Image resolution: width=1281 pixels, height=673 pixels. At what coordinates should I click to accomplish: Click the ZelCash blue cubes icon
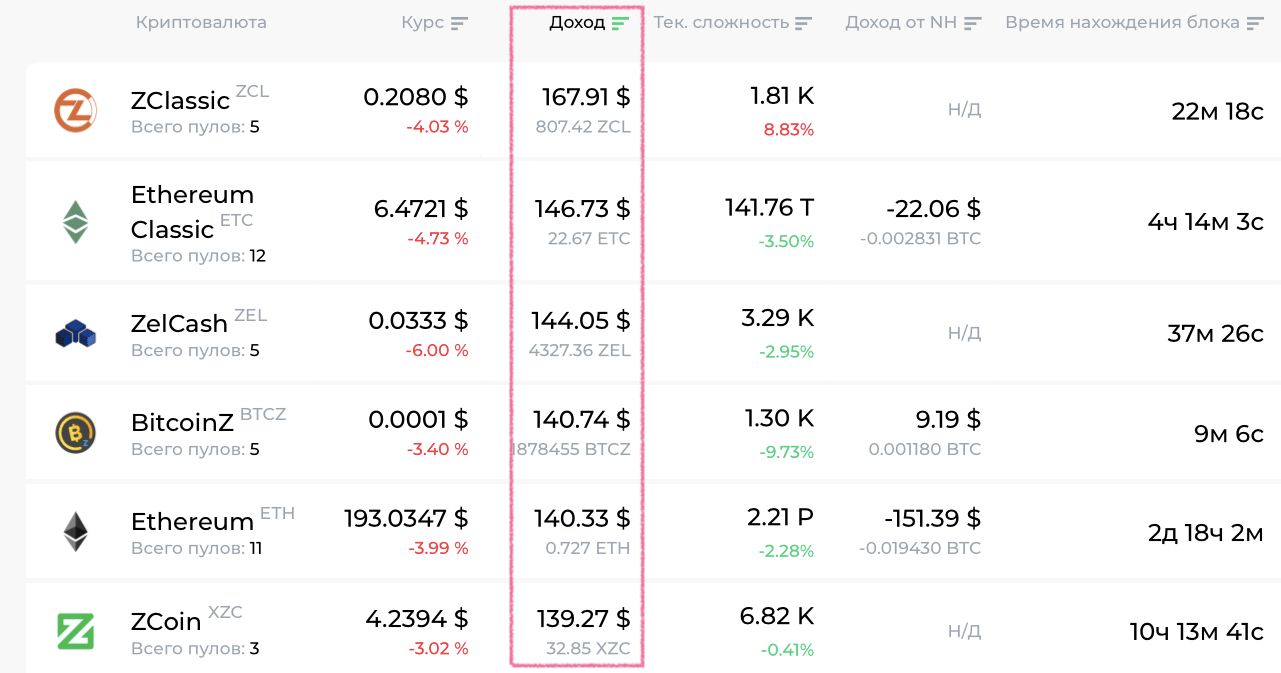76,333
